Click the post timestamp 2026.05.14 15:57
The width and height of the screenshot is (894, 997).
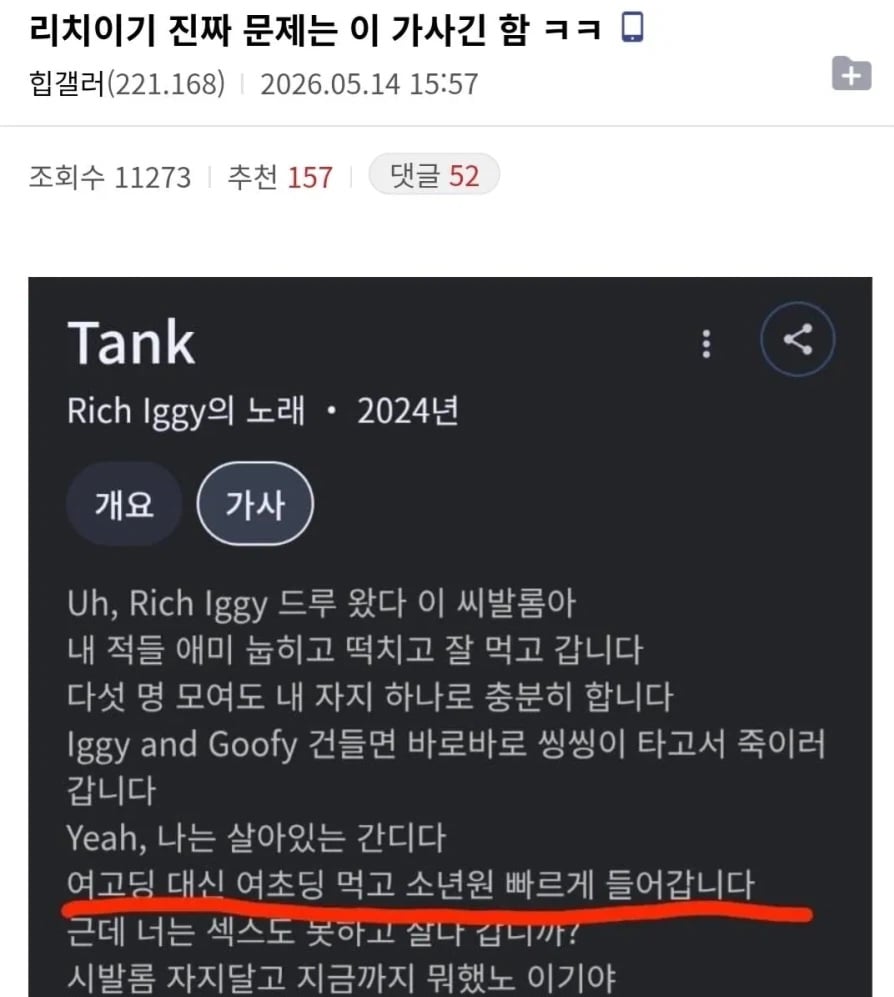pyautogui.click(x=369, y=84)
